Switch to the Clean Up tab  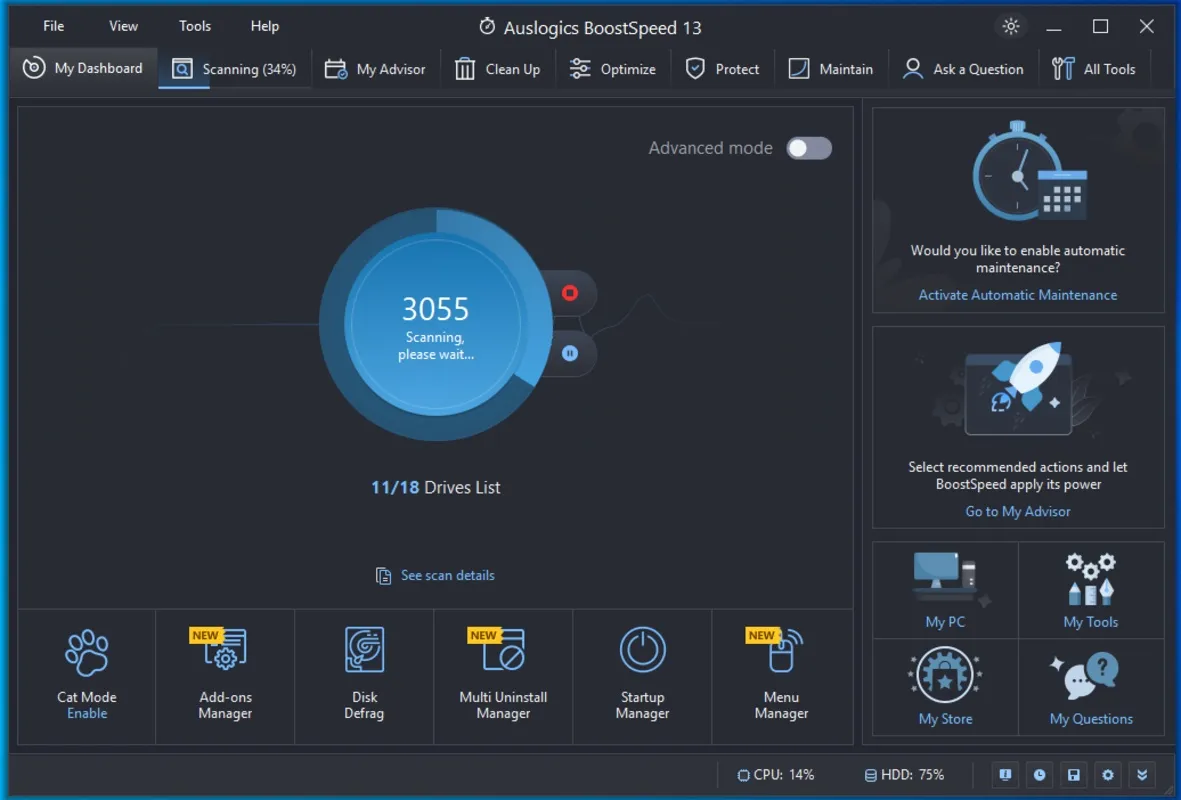click(498, 69)
